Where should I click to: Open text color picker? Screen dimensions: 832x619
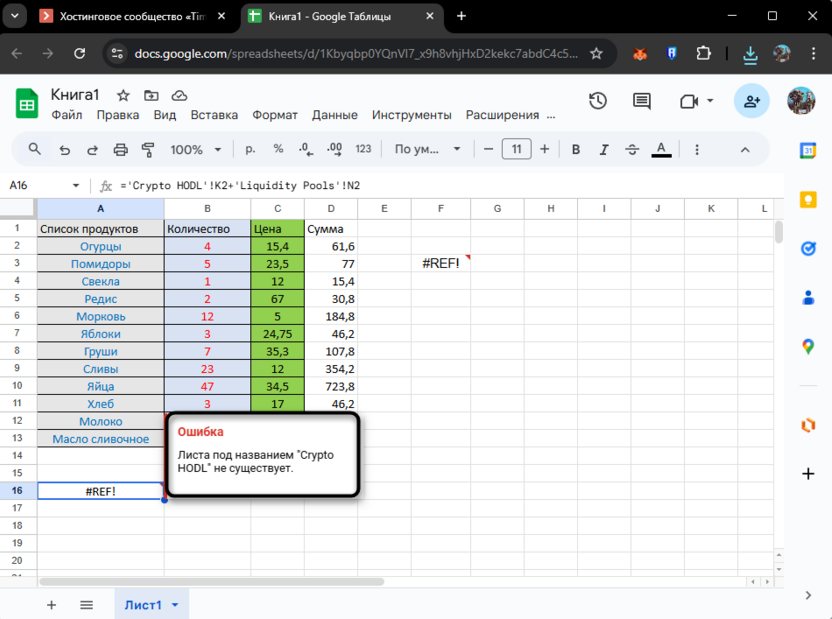661,150
